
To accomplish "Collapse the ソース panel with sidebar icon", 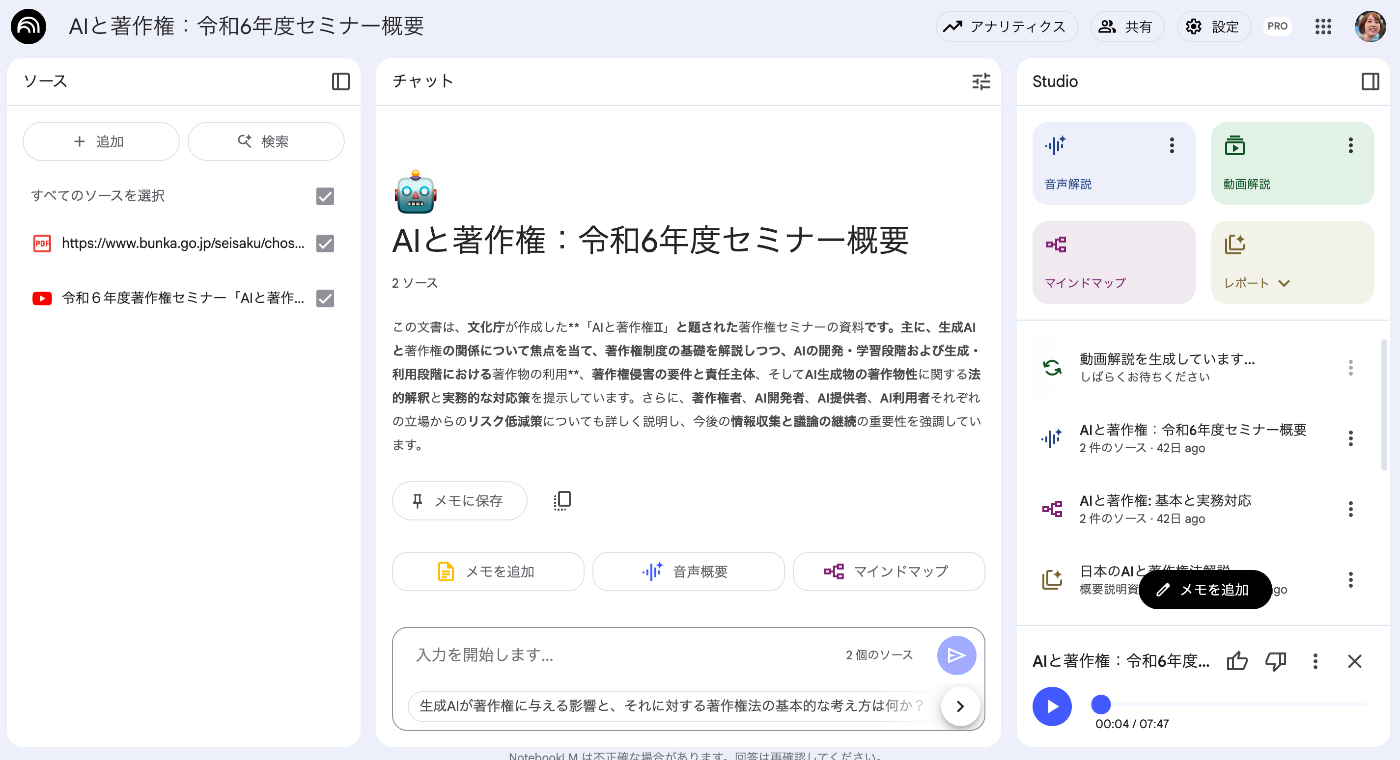I will (x=341, y=82).
